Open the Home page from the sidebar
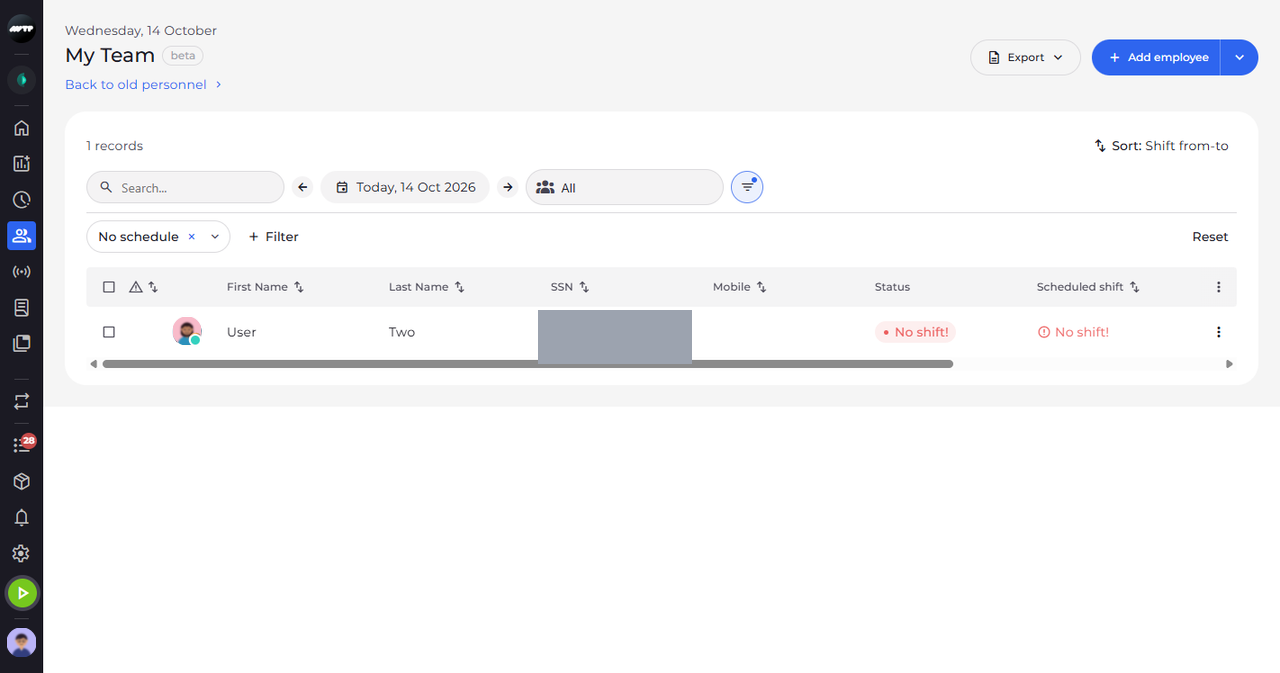The width and height of the screenshot is (1280, 673). click(21, 128)
